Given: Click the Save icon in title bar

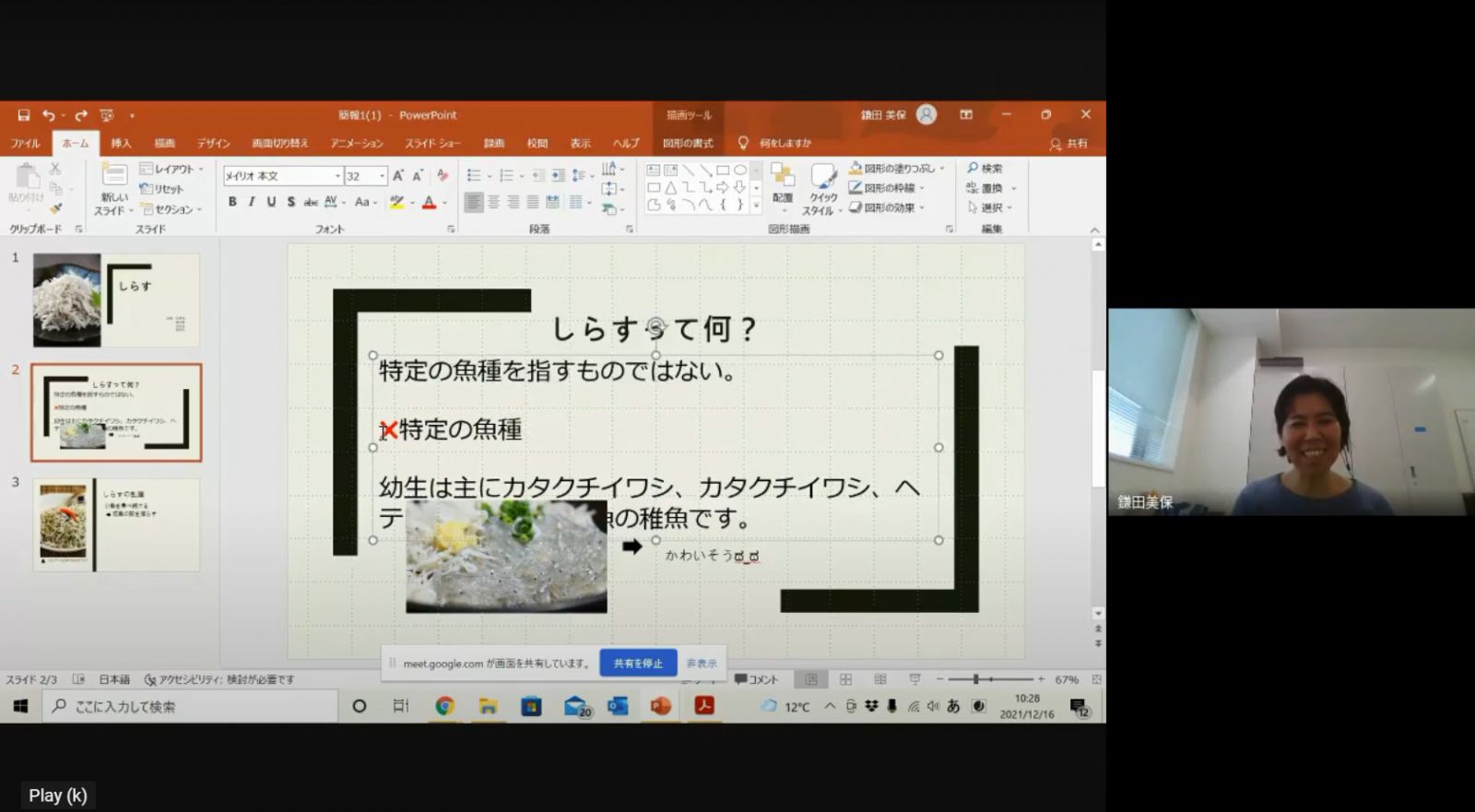Looking at the screenshot, I should point(24,115).
